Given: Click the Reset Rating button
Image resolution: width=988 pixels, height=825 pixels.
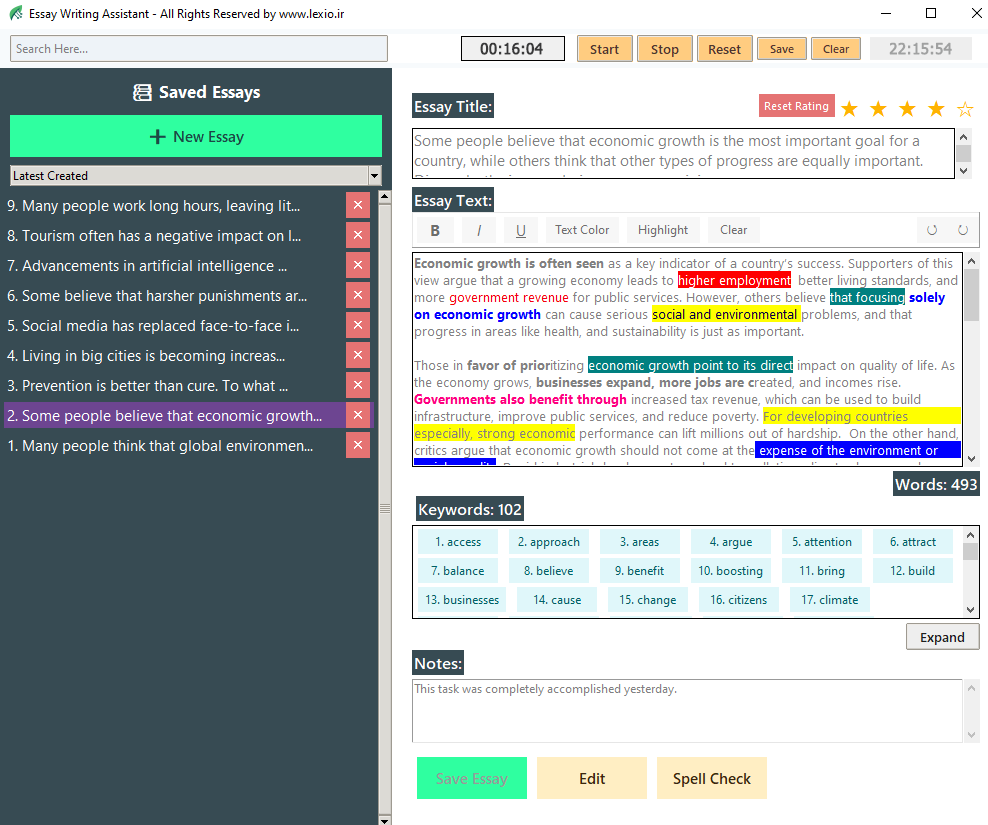Looking at the screenshot, I should (796, 106).
